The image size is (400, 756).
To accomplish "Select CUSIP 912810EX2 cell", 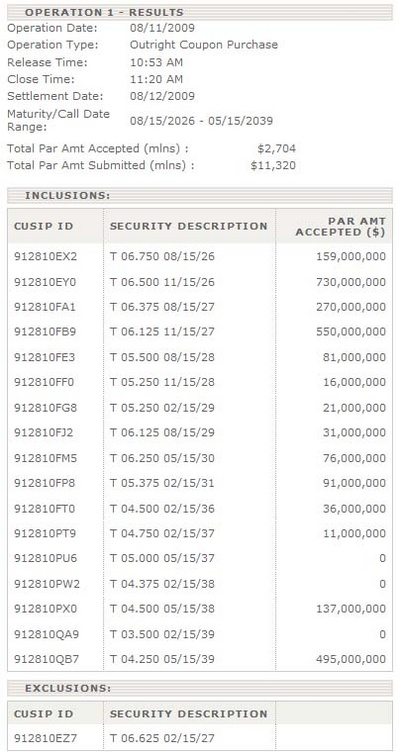I will pyautogui.click(x=45, y=256).
